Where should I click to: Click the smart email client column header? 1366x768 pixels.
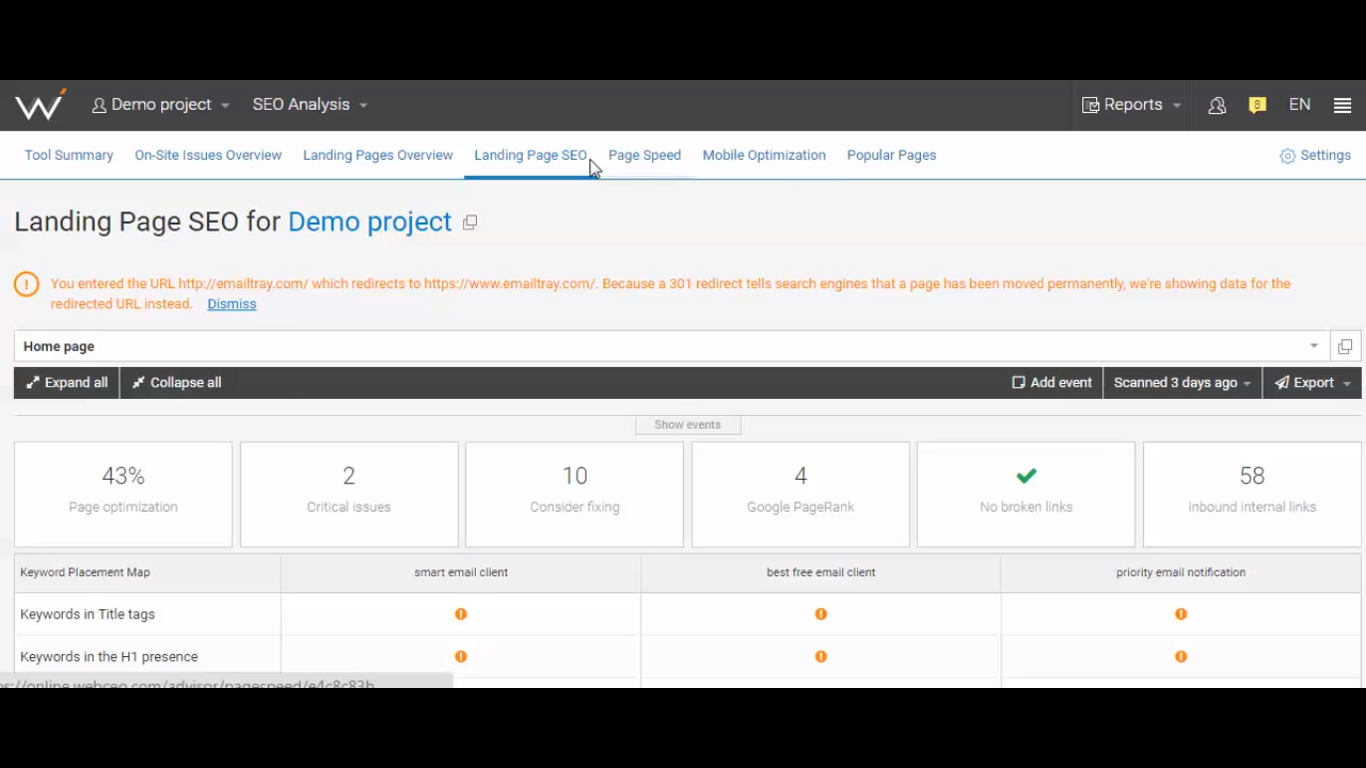(461, 573)
